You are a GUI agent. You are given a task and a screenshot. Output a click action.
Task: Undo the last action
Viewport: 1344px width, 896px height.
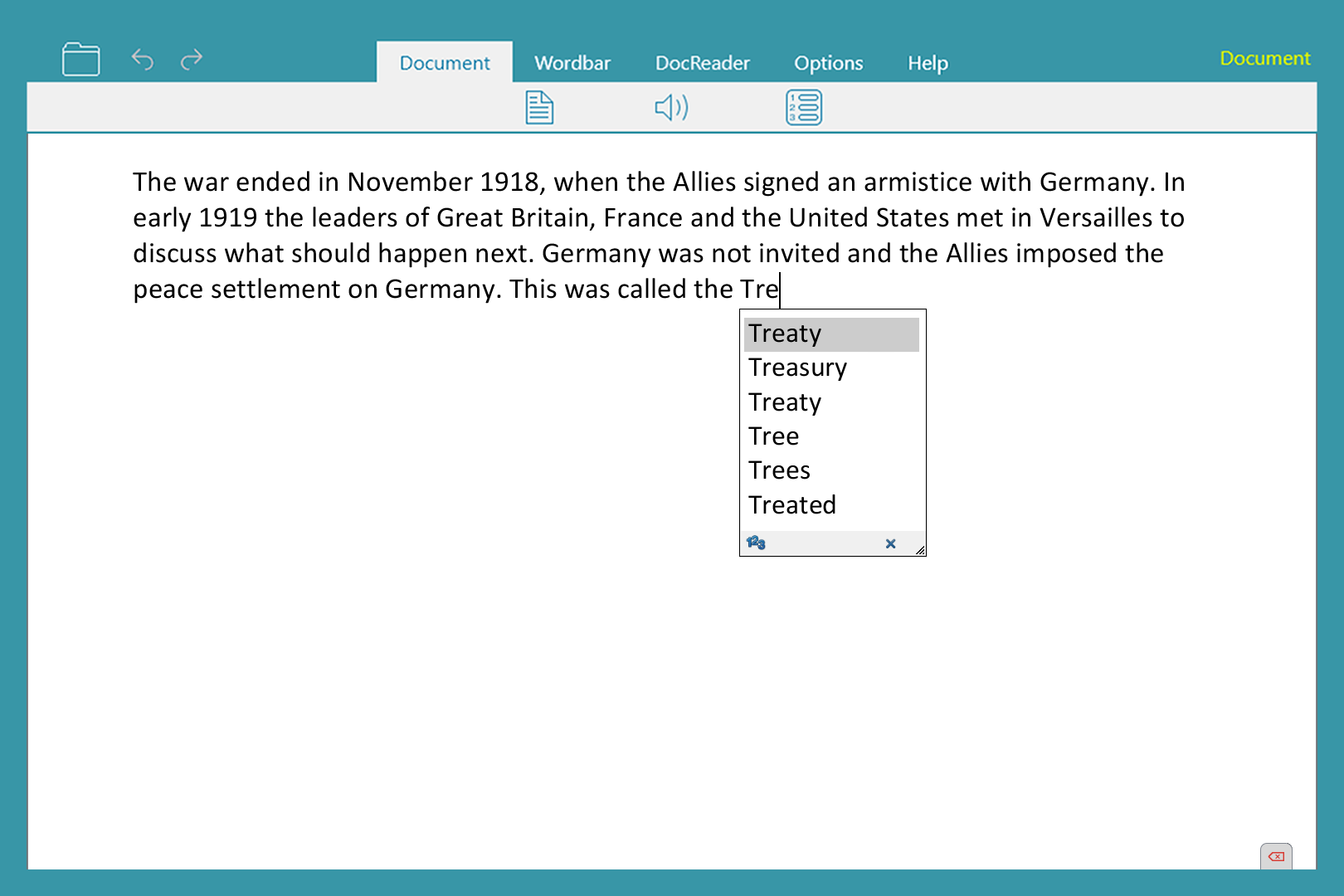(143, 59)
